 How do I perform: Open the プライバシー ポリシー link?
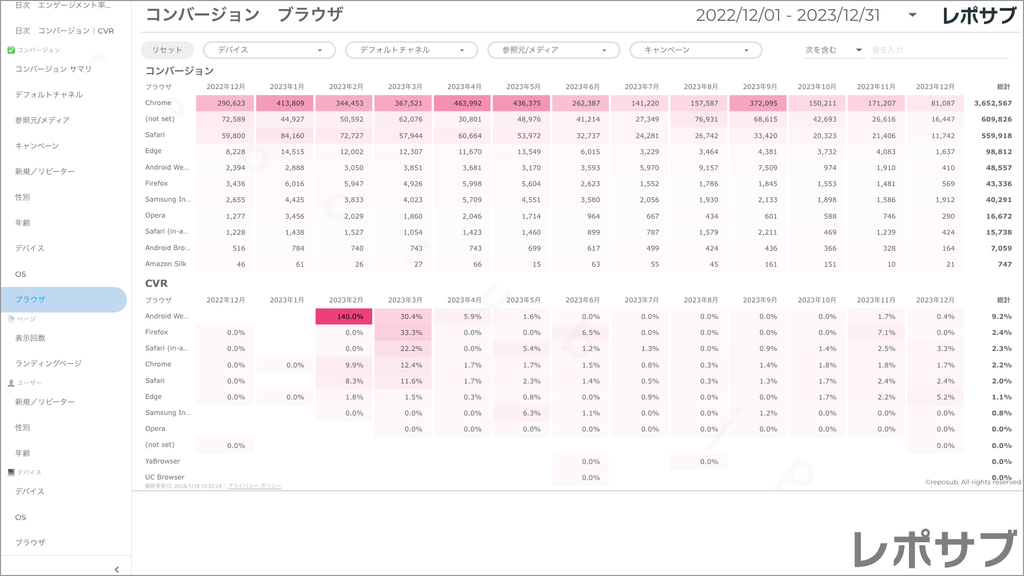[254, 486]
